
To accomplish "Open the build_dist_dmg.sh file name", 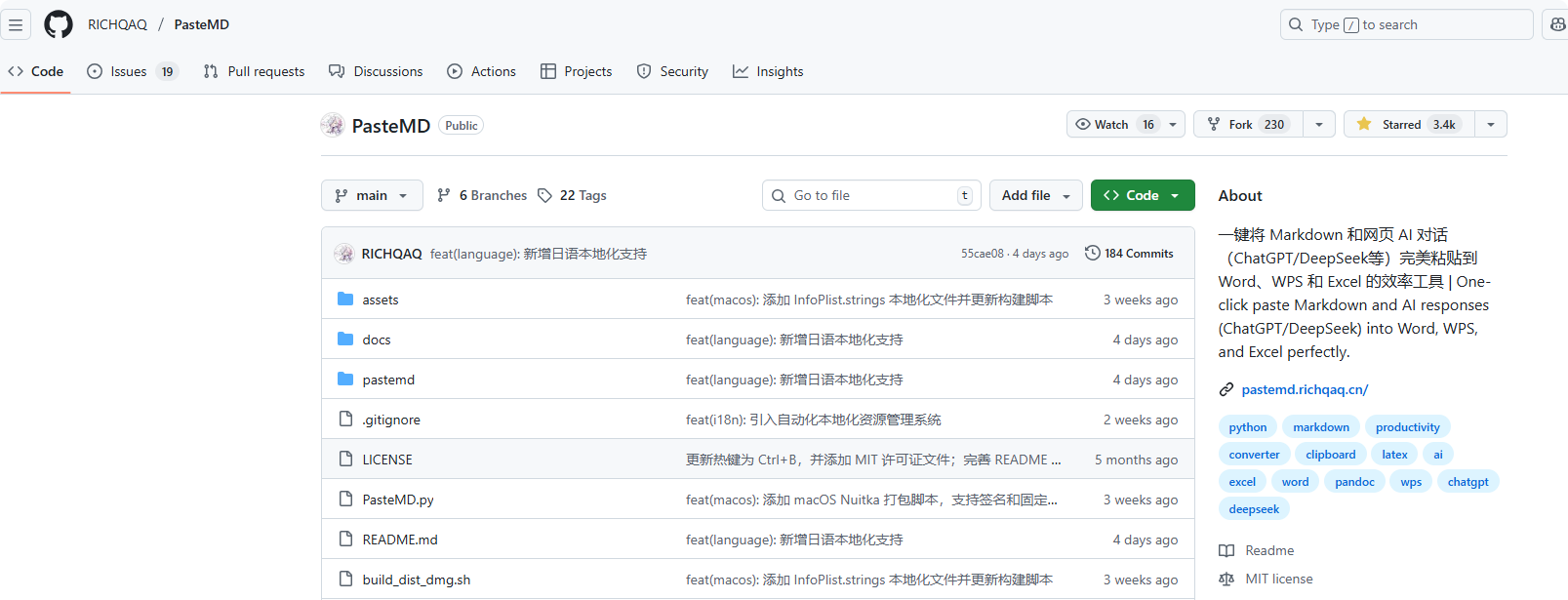I will coord(417,580).
